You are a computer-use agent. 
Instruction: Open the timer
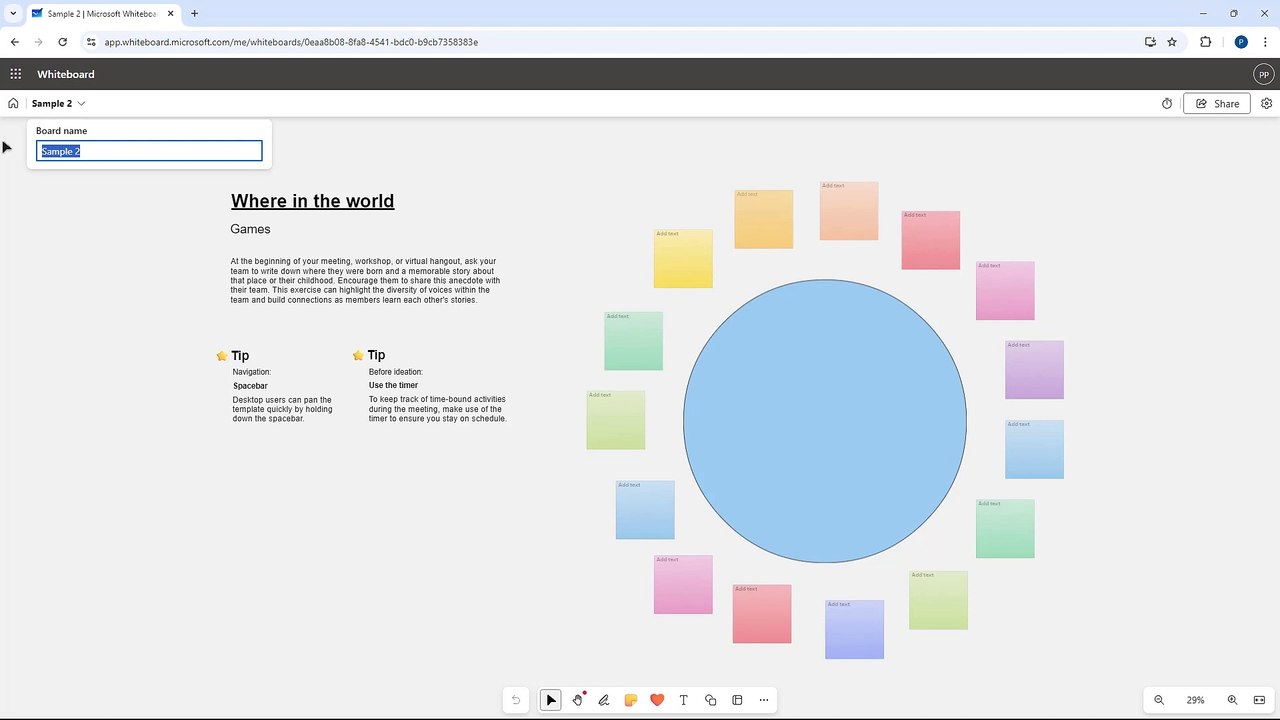click(1167, 103)
